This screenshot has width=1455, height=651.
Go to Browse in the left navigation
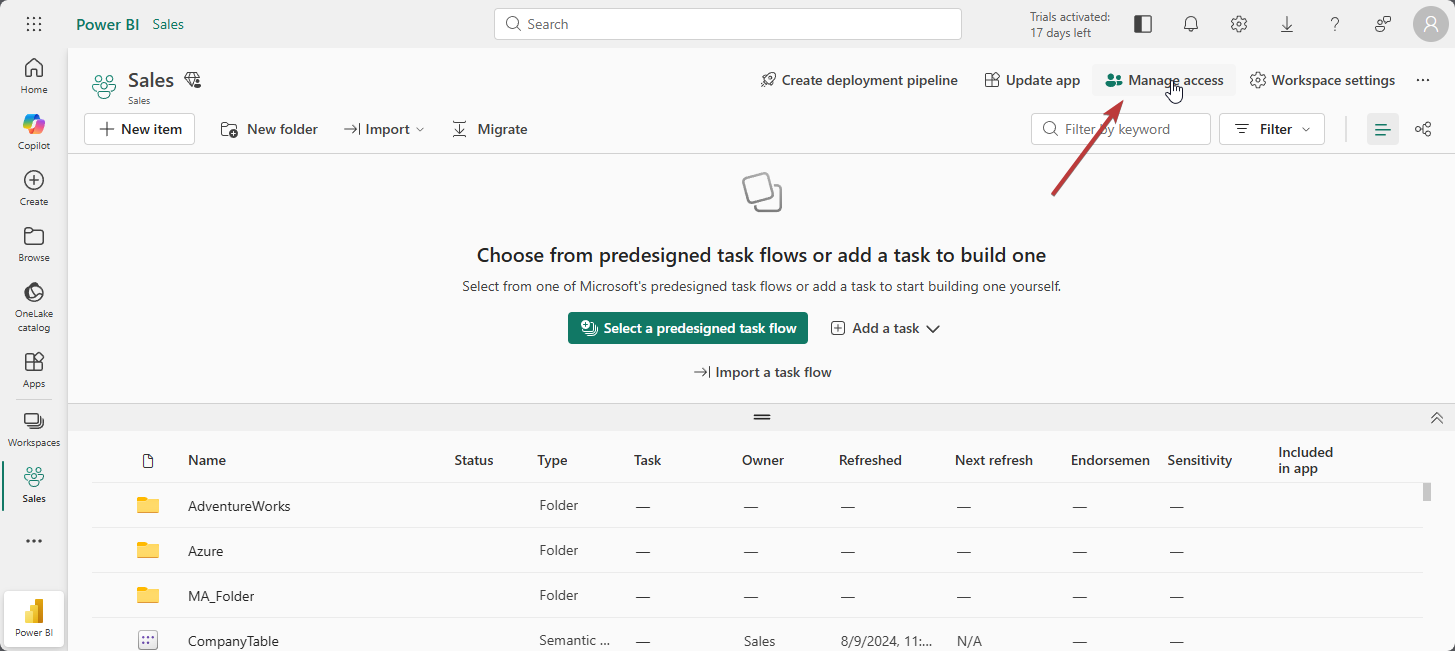(34, 243)
